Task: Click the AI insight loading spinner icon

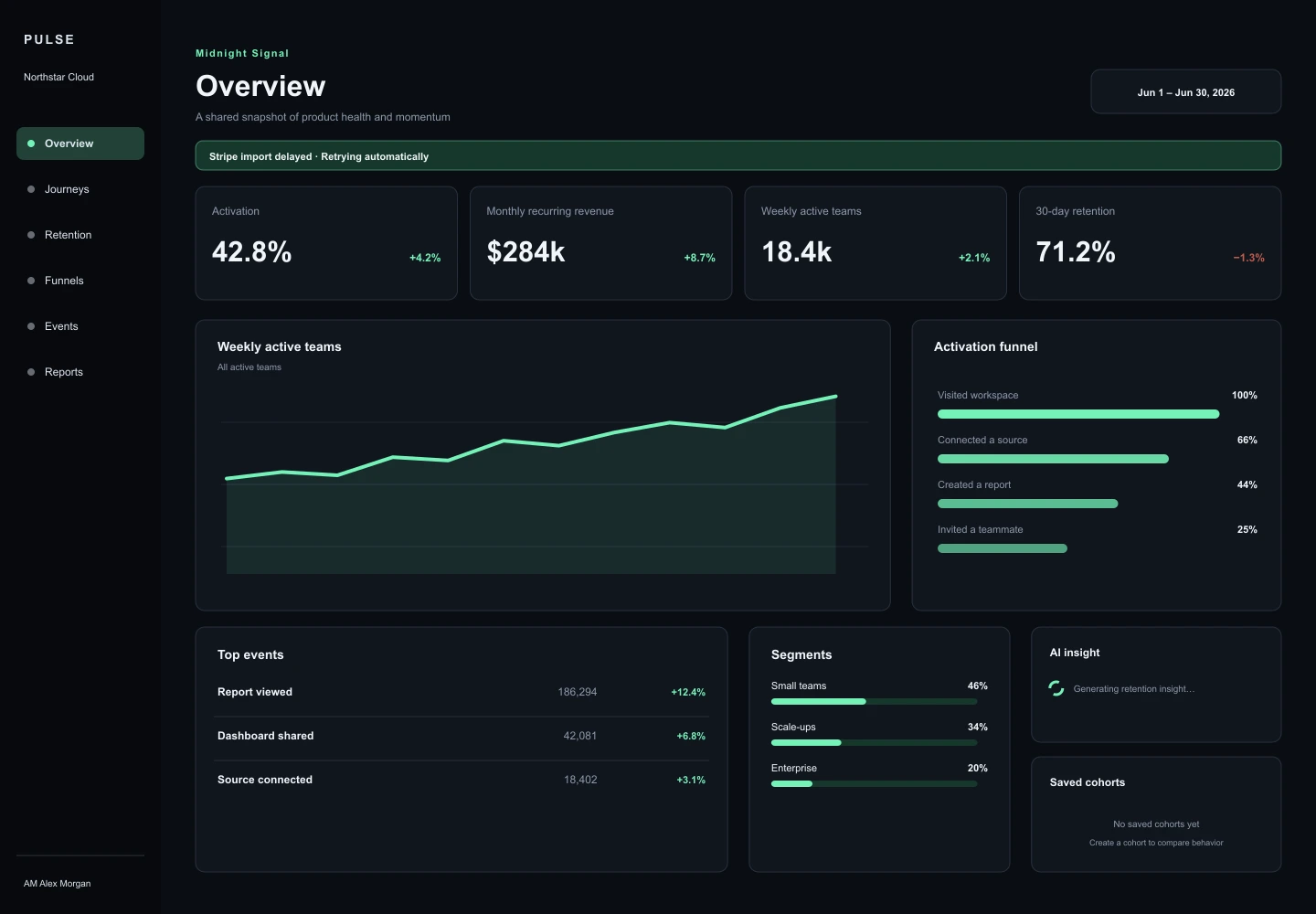Action: click(1056, 688)
